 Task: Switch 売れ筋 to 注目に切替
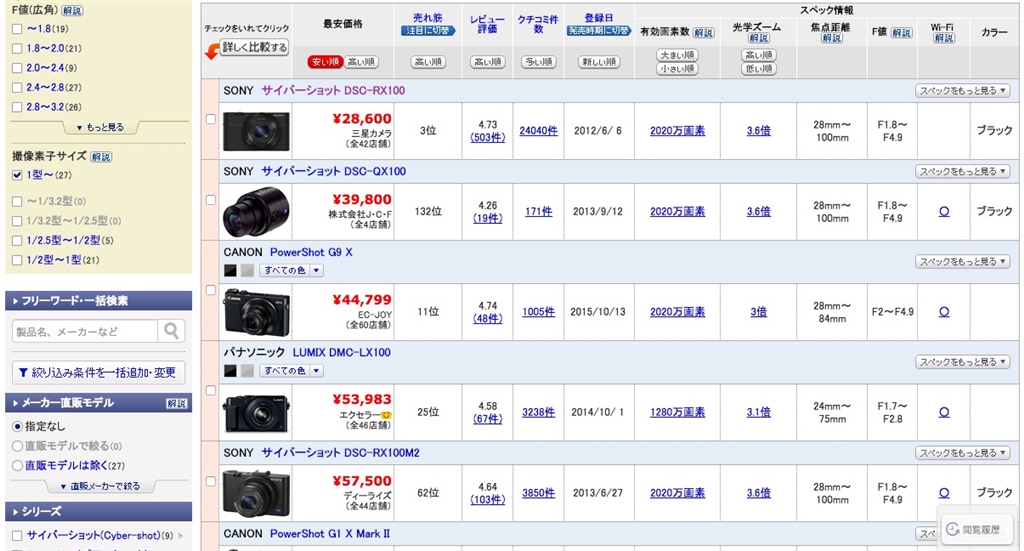pos(428,31)
